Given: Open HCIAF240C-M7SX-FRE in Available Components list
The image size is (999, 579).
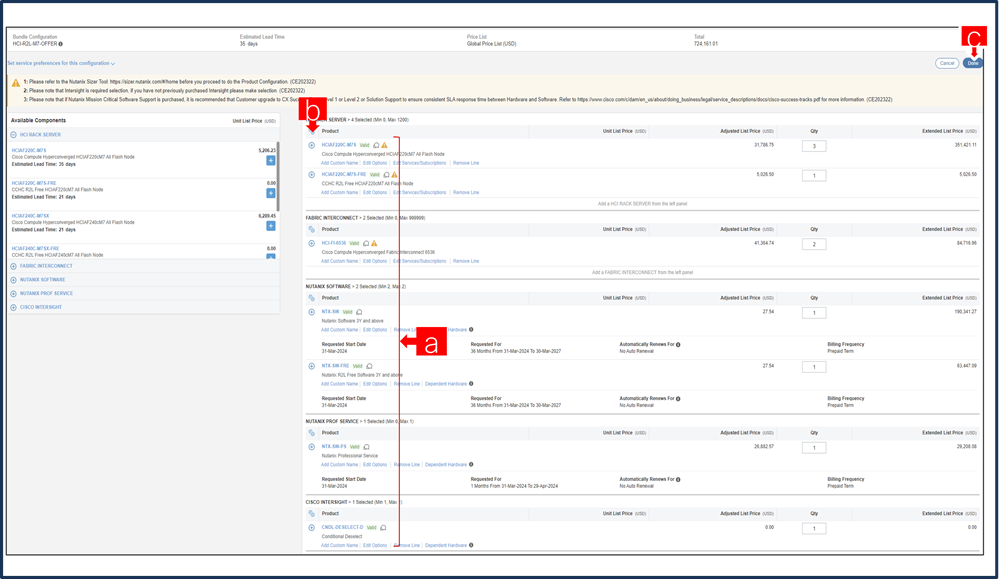Looking at the screenshot, I should pyautogui.click(x=35, y=248).
